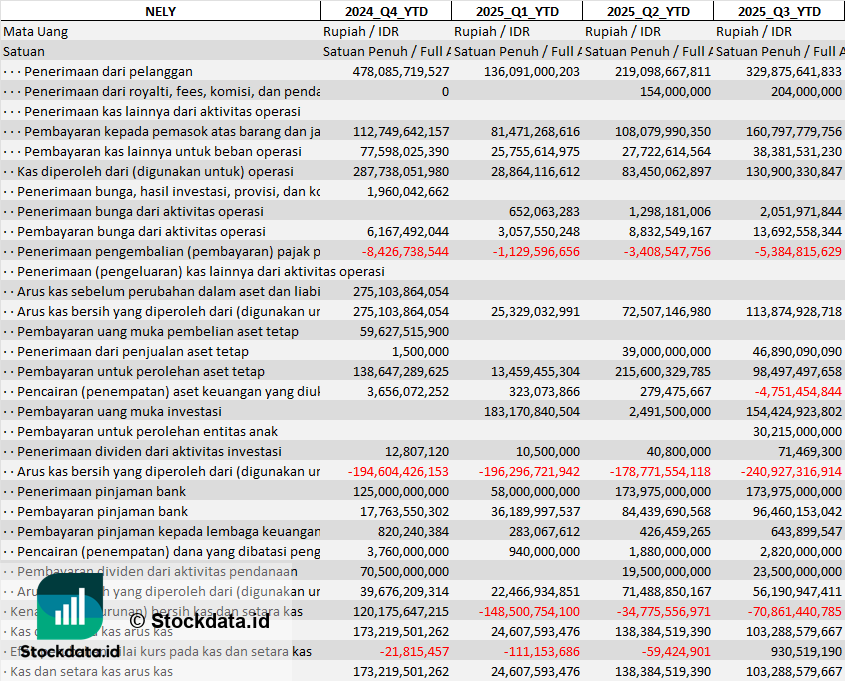This screenshot has width=845, height=681.
Task: Select cell value 183,170,840,504
Action: click(x=532, y=411)
